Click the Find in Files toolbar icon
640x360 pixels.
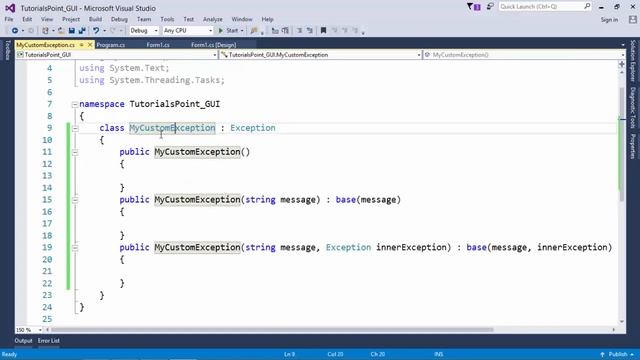(x=254, y=31)
